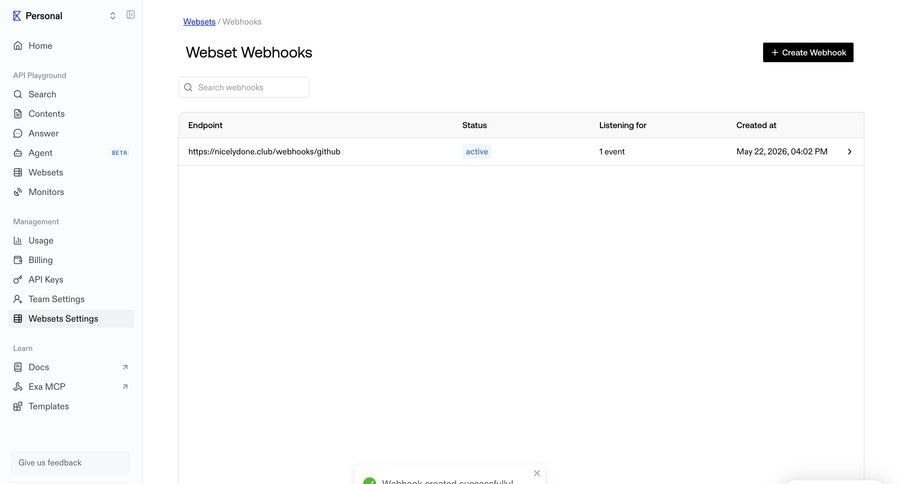This screenshot has width=900, height=484.
Task: Open the Billing page
Action: [70, 260]
